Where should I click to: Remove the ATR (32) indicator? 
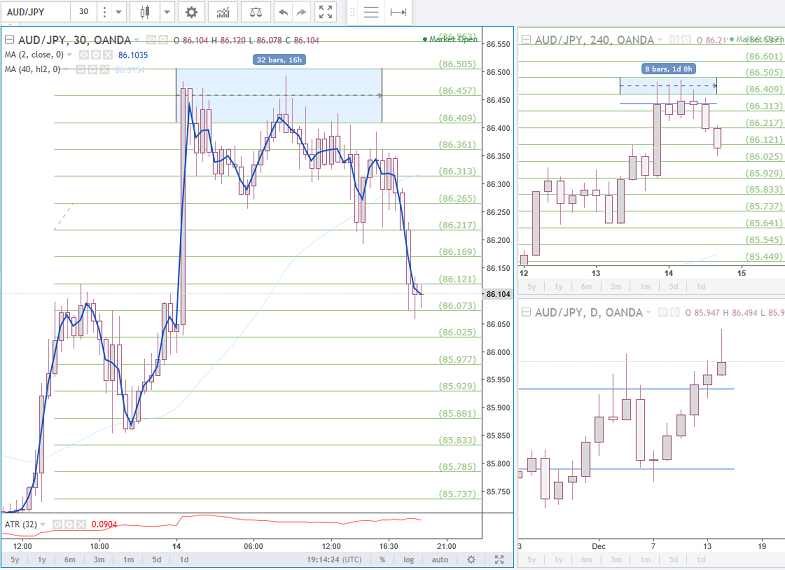pyautogui.click(x=81, y=524)
